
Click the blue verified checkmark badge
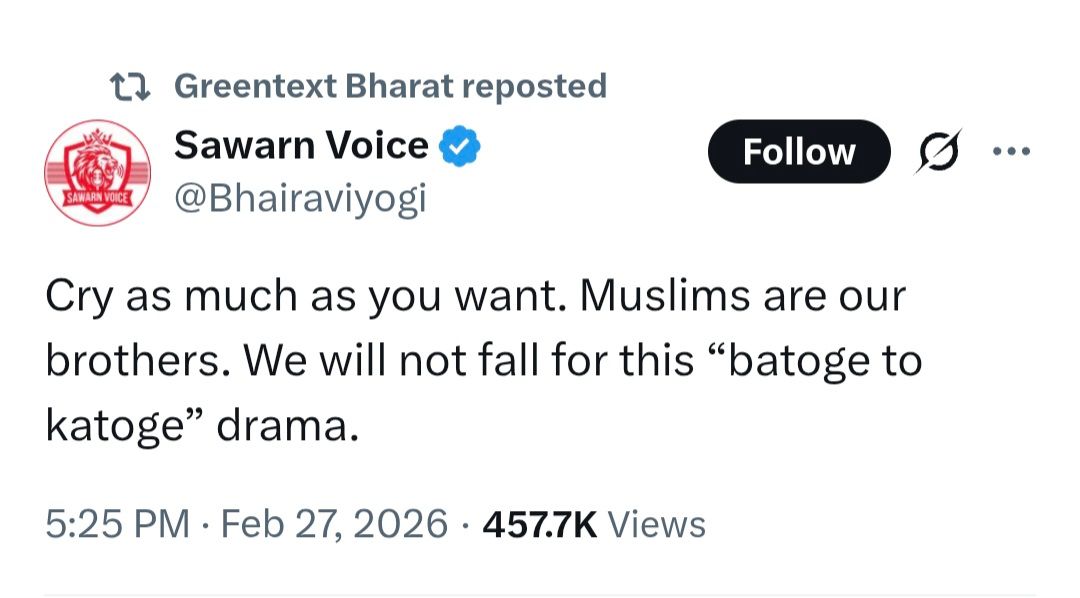(460, 147)
